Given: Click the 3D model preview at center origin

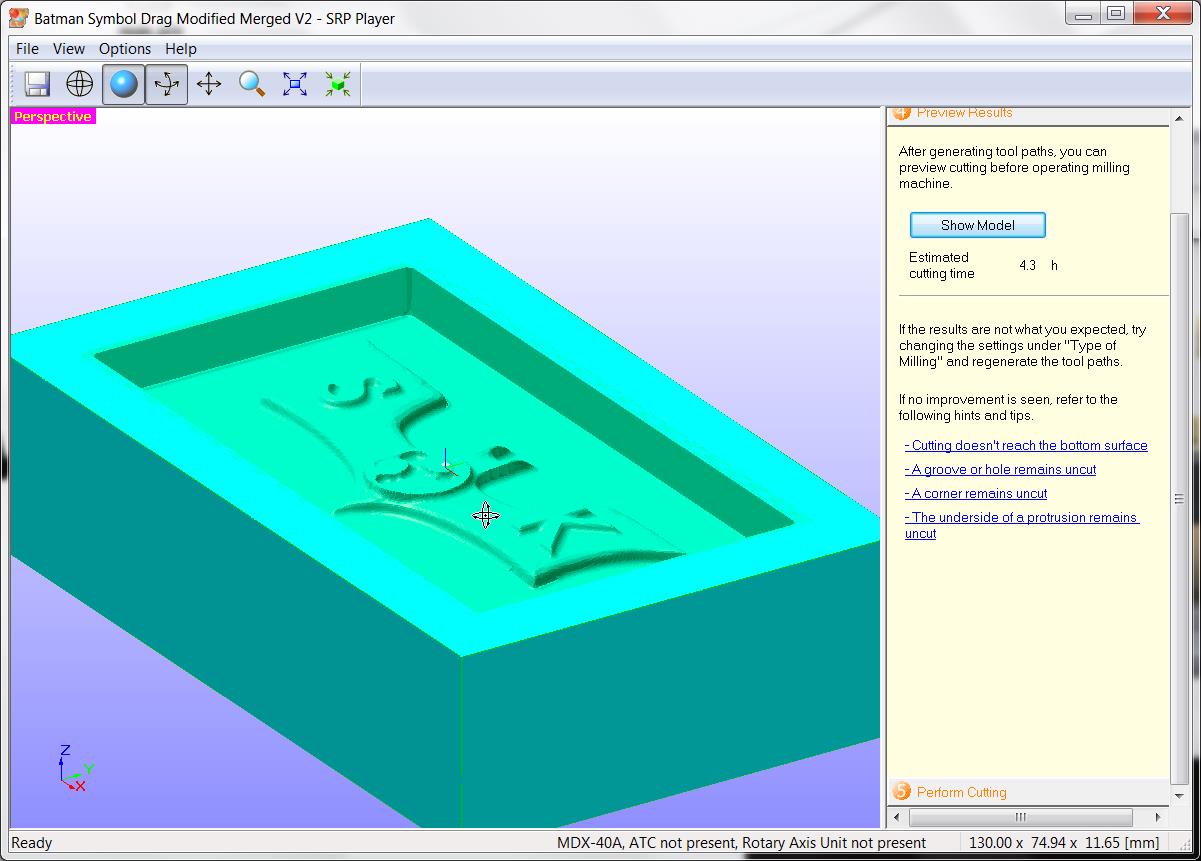Looking at the screenshot, I should click(x=445, y=467).
